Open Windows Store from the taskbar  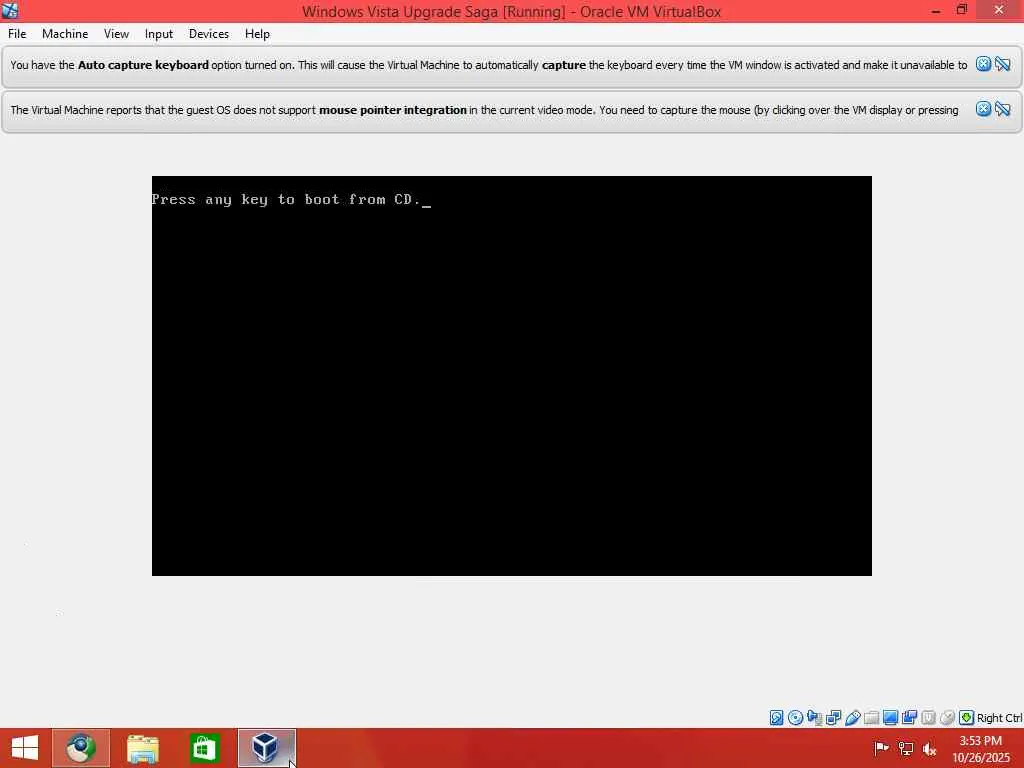click(204, 748)
